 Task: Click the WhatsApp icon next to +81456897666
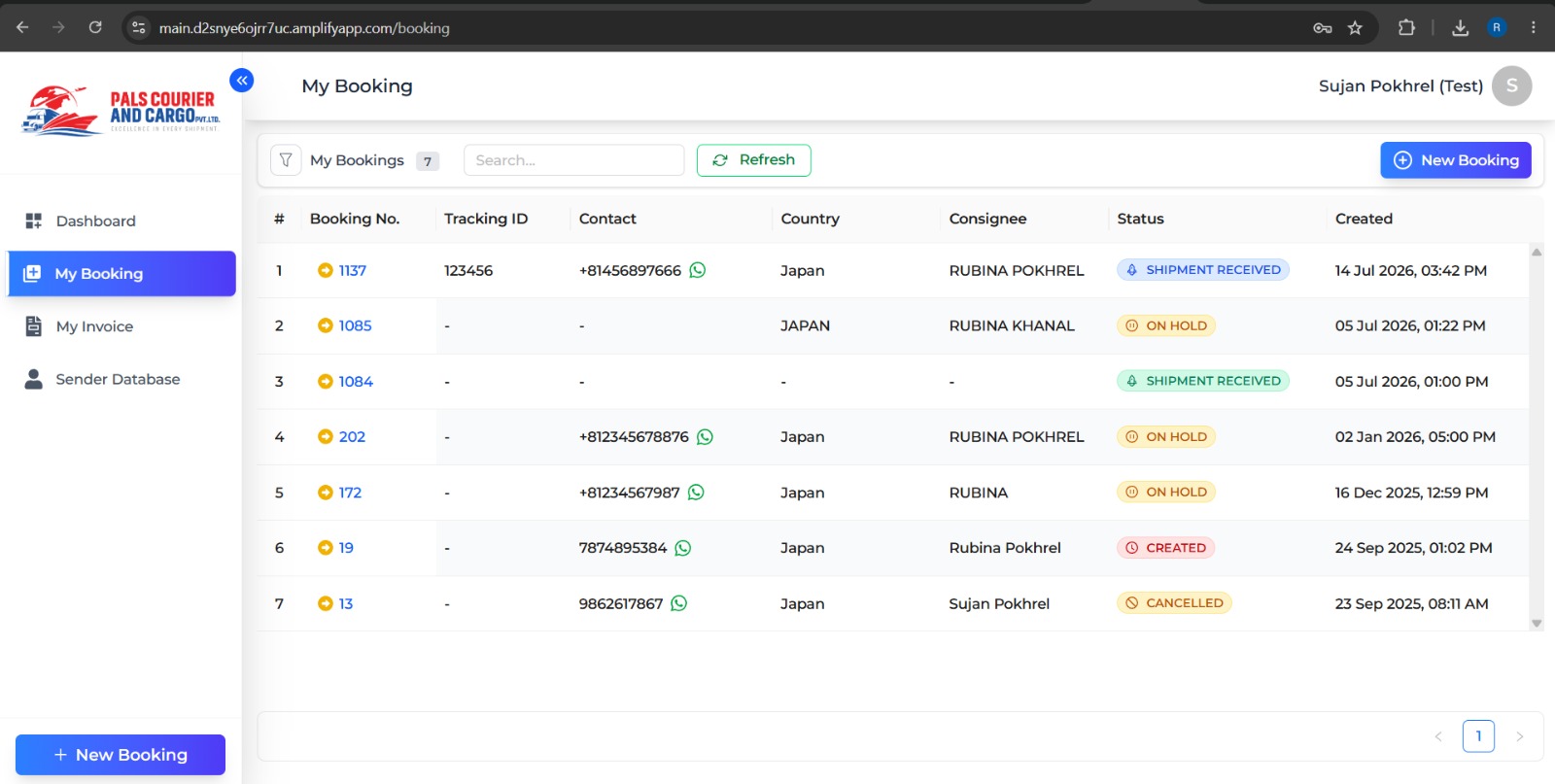pos(698,270)
